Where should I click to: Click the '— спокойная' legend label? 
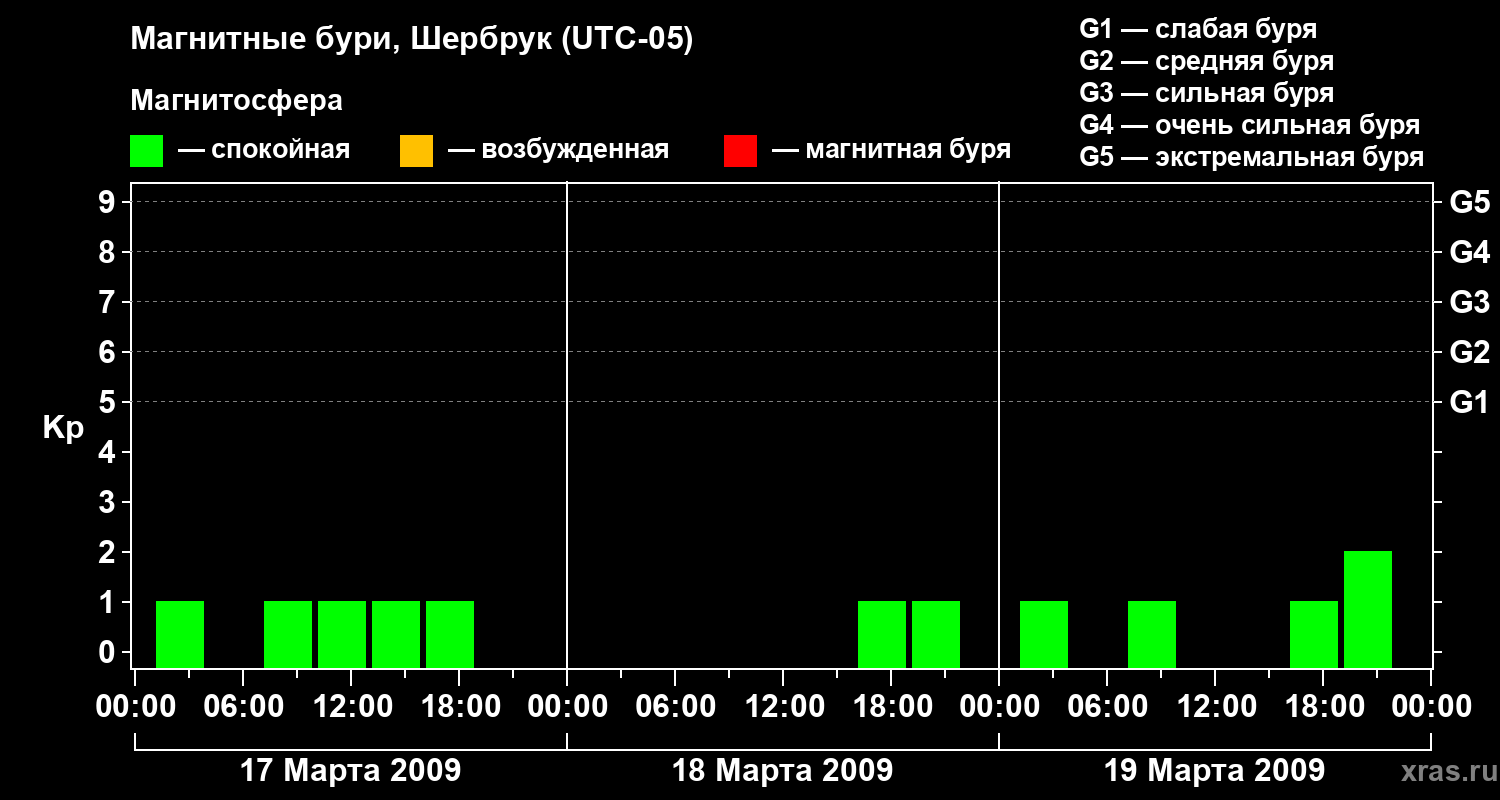coord(264,150)
